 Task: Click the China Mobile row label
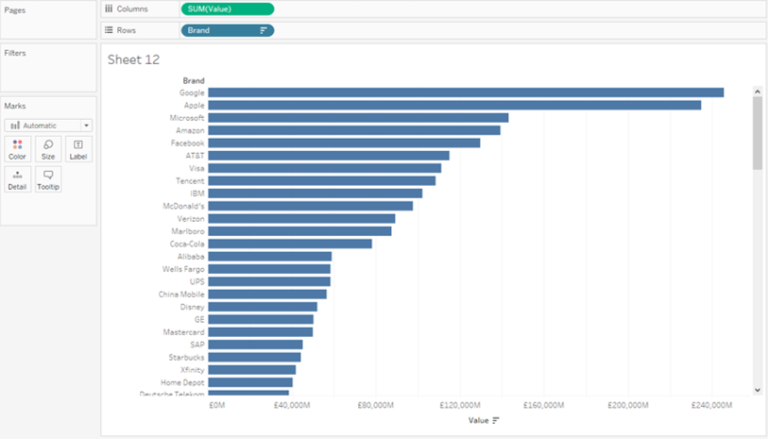[x=181, y=294]
